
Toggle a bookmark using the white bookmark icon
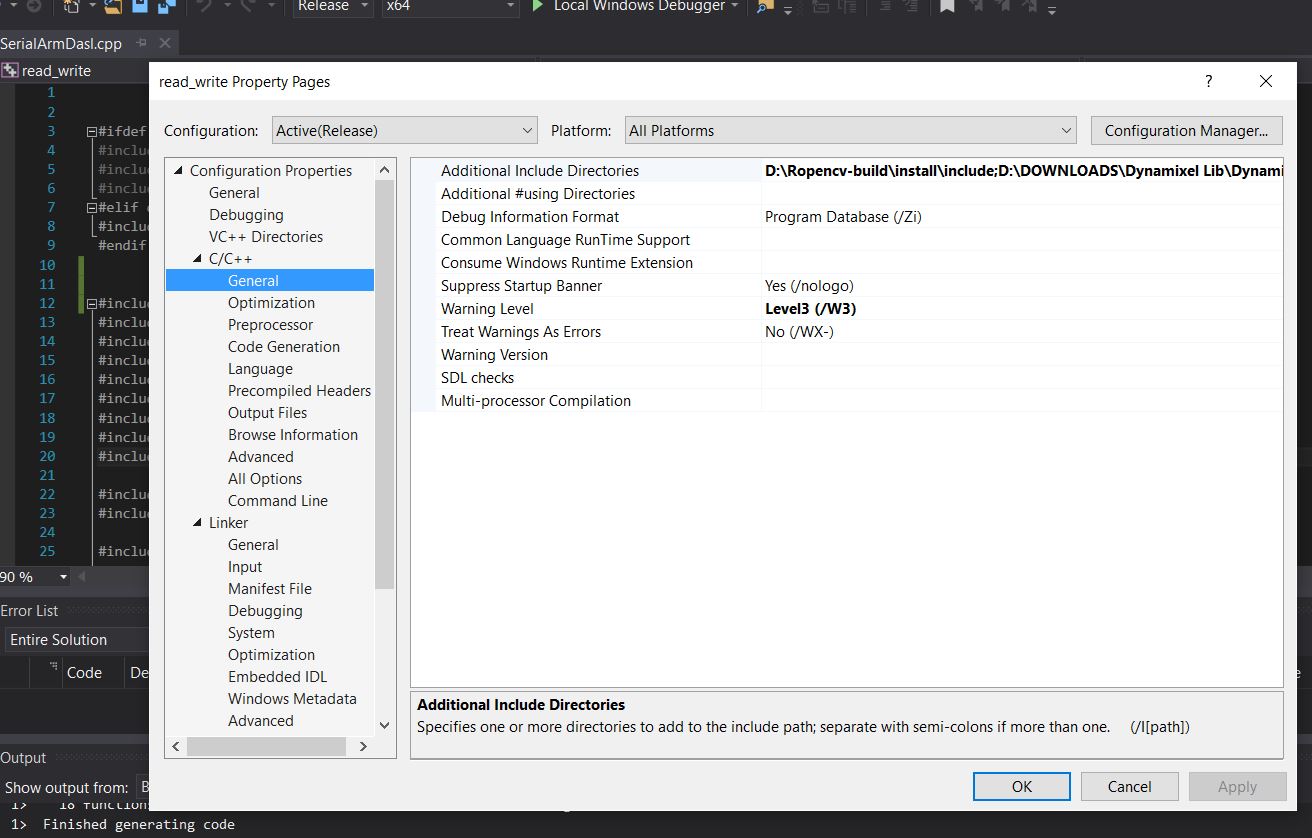point(947,6)
